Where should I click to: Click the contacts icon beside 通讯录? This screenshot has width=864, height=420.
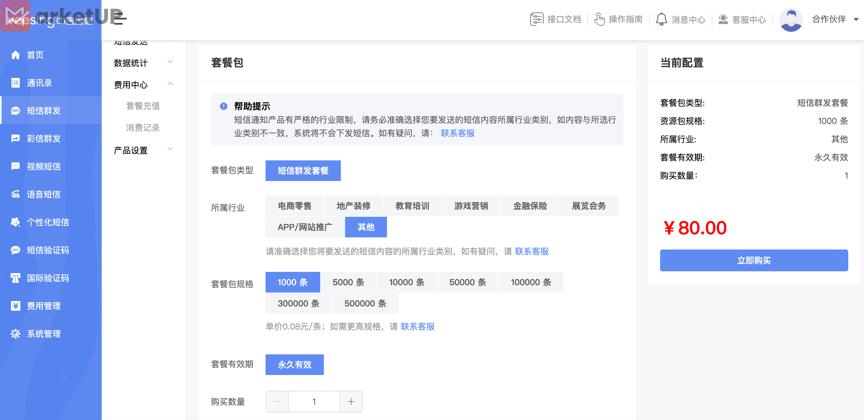pos(15,83)
